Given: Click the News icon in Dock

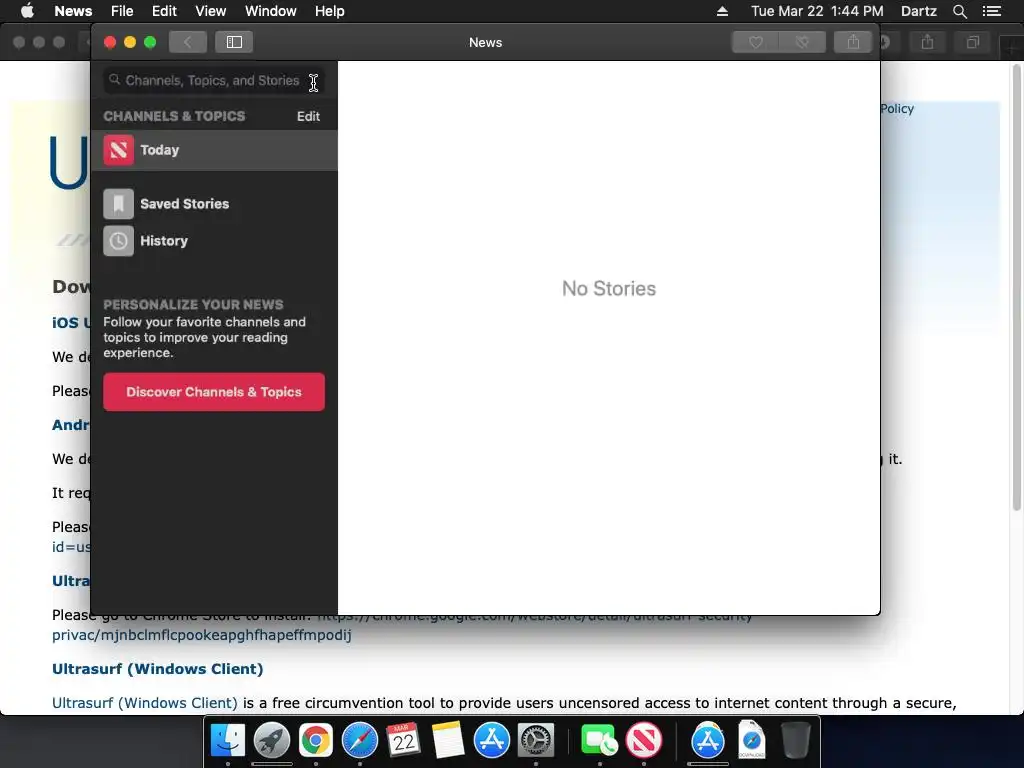Looking at the screenshot, I should [x=643, y=740].
